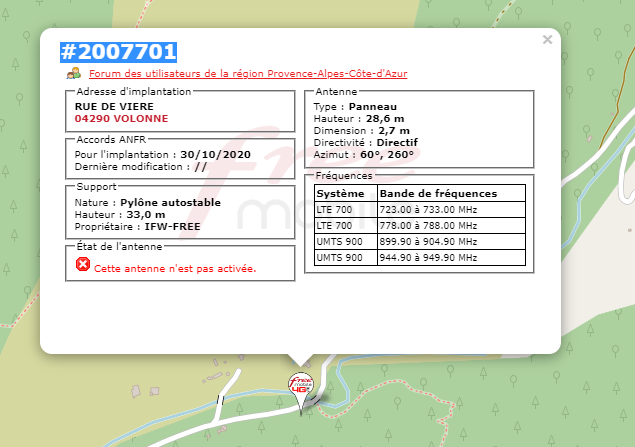
Task: Click the 04290 VOLONNE address text
Action: 122,118
